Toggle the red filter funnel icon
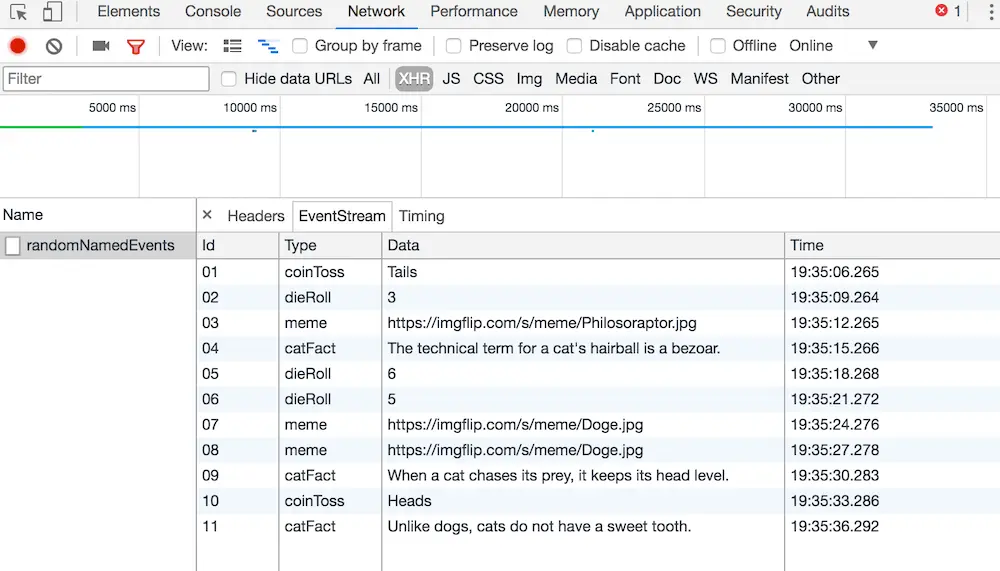Image resolution: width=1000 pixels, height=571 pixels. tap(136, 46)
